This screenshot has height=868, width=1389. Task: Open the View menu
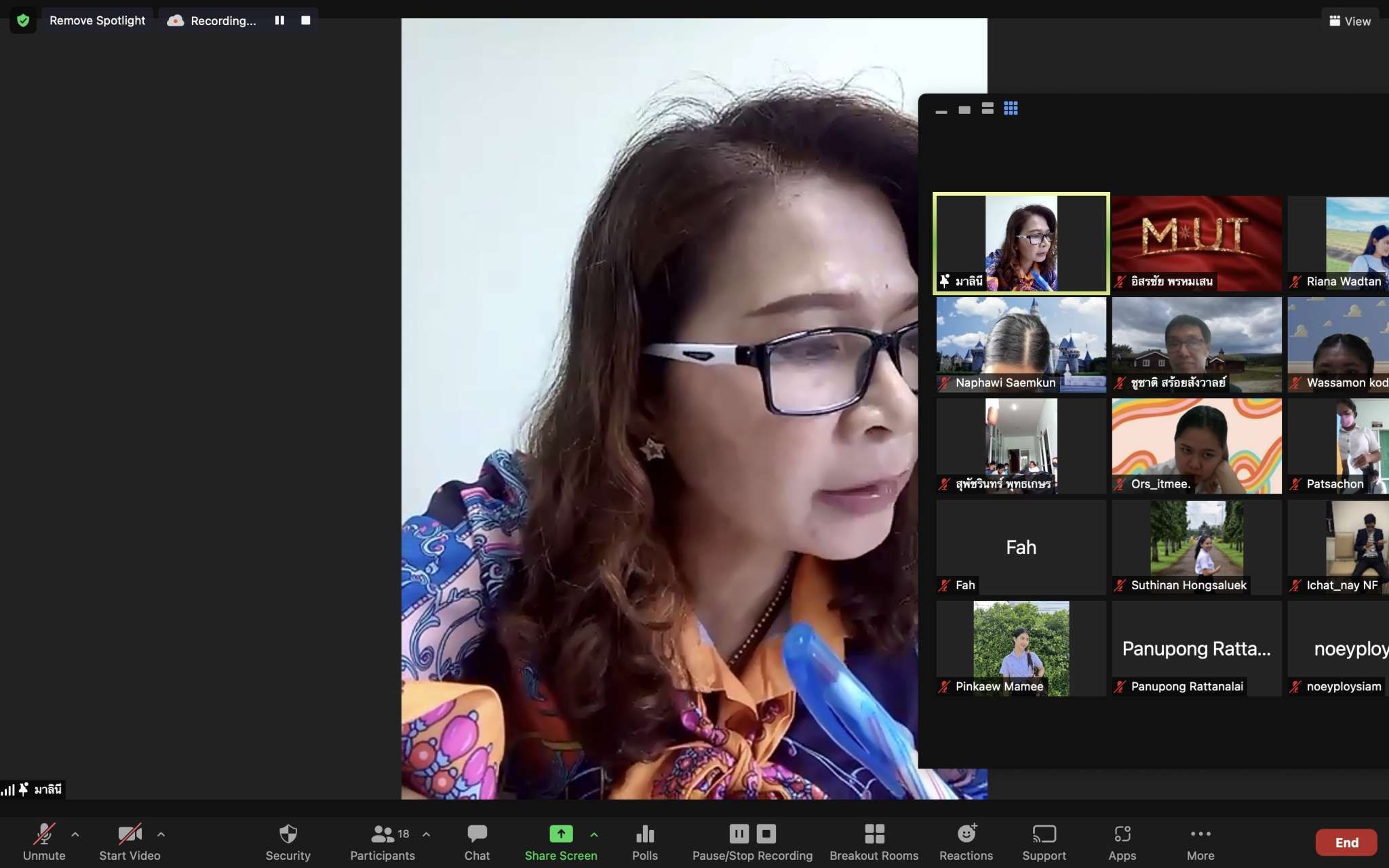tap(1350, 21)
